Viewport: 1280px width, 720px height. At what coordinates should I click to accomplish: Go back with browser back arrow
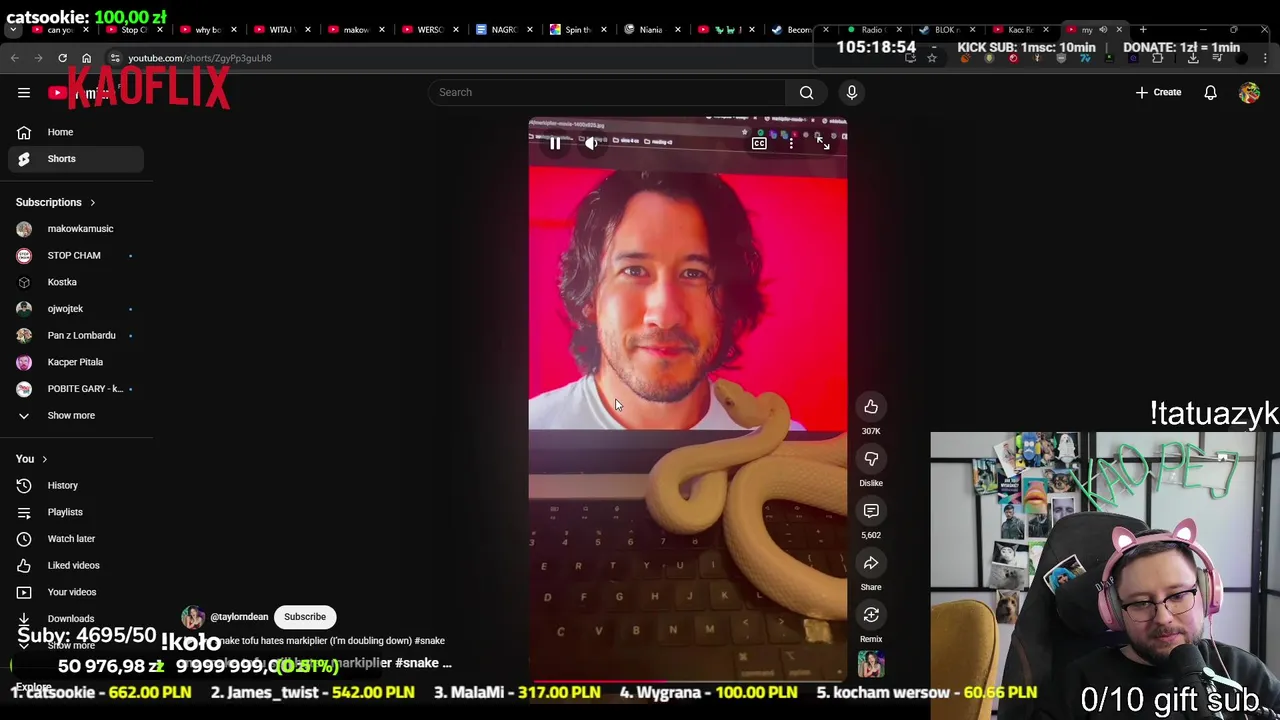pyautogui.click(x=15, y=58)
